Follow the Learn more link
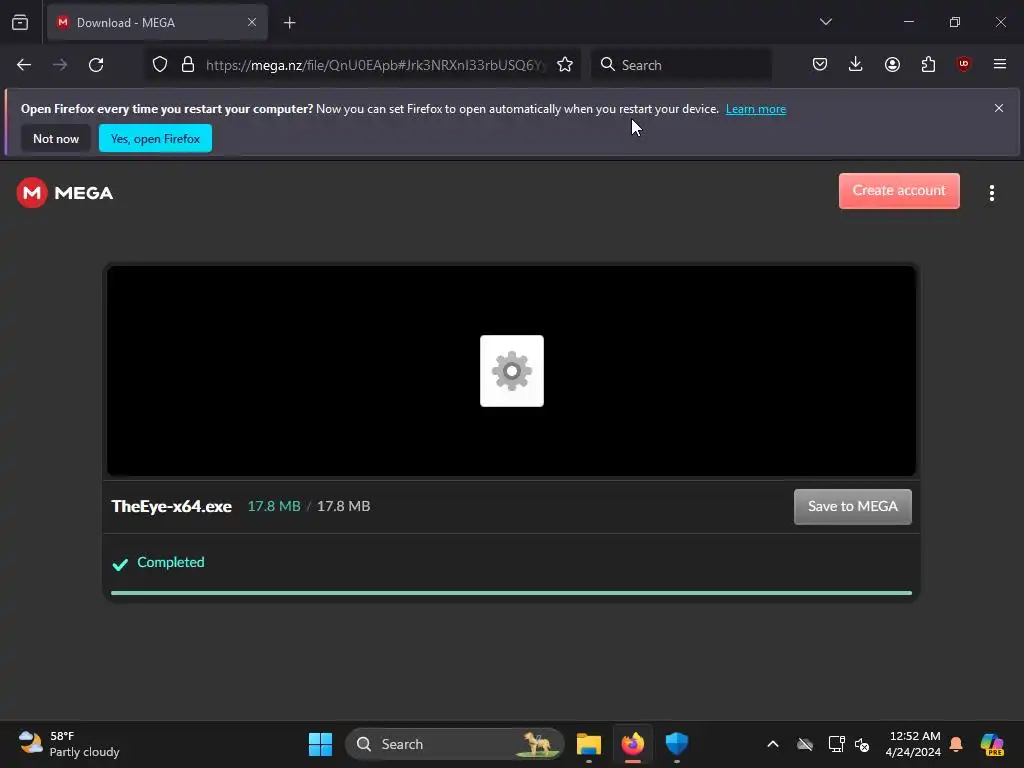This screenshot has width=1024, height=768. click(x=756, y=109)
